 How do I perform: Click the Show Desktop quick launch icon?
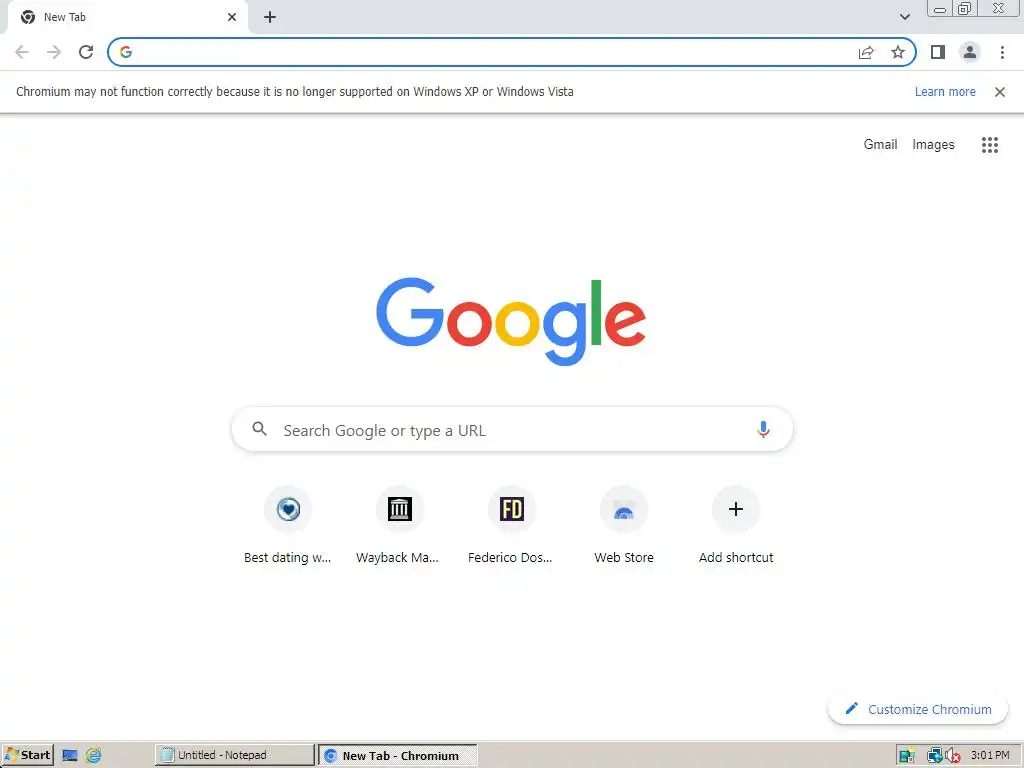point(70,756)
